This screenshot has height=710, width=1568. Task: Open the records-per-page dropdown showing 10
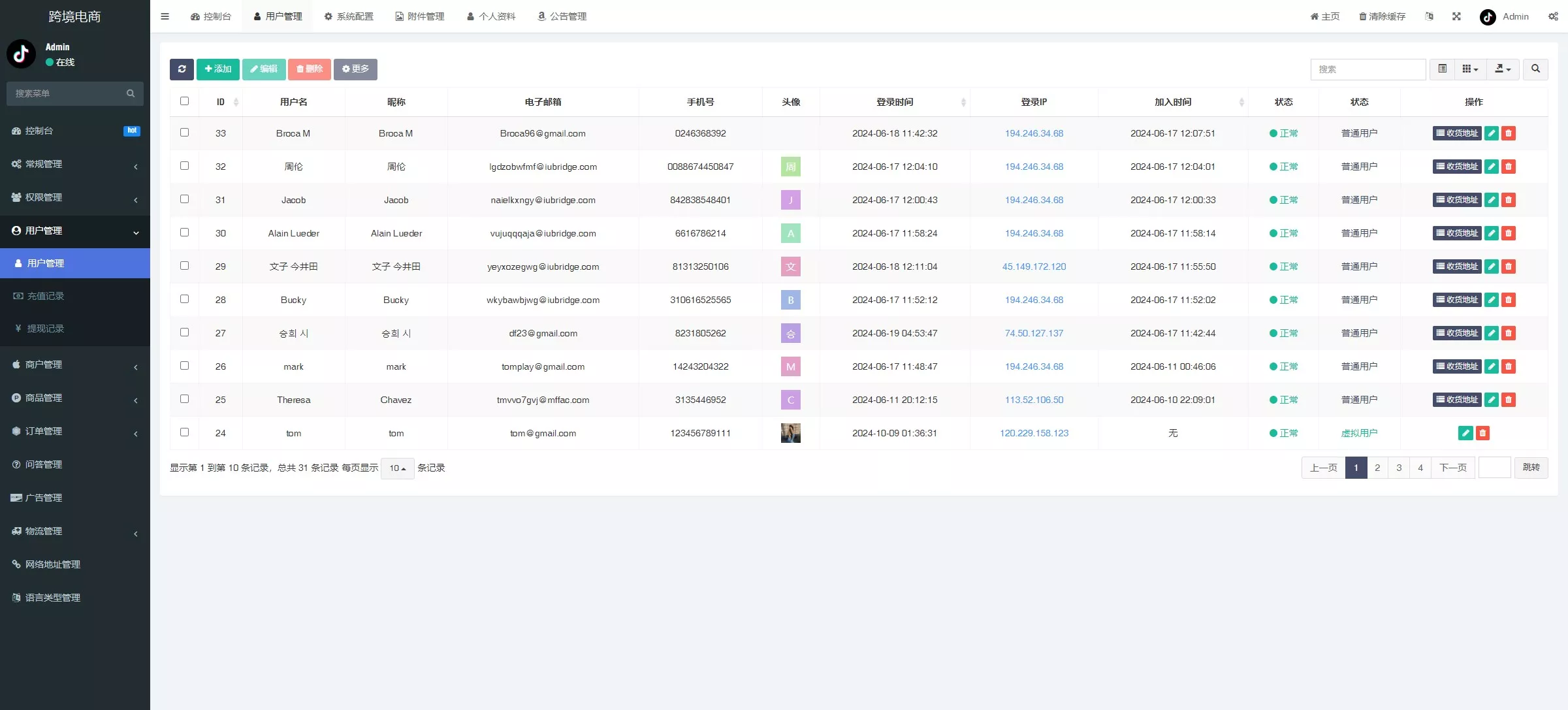coord(397,468)
